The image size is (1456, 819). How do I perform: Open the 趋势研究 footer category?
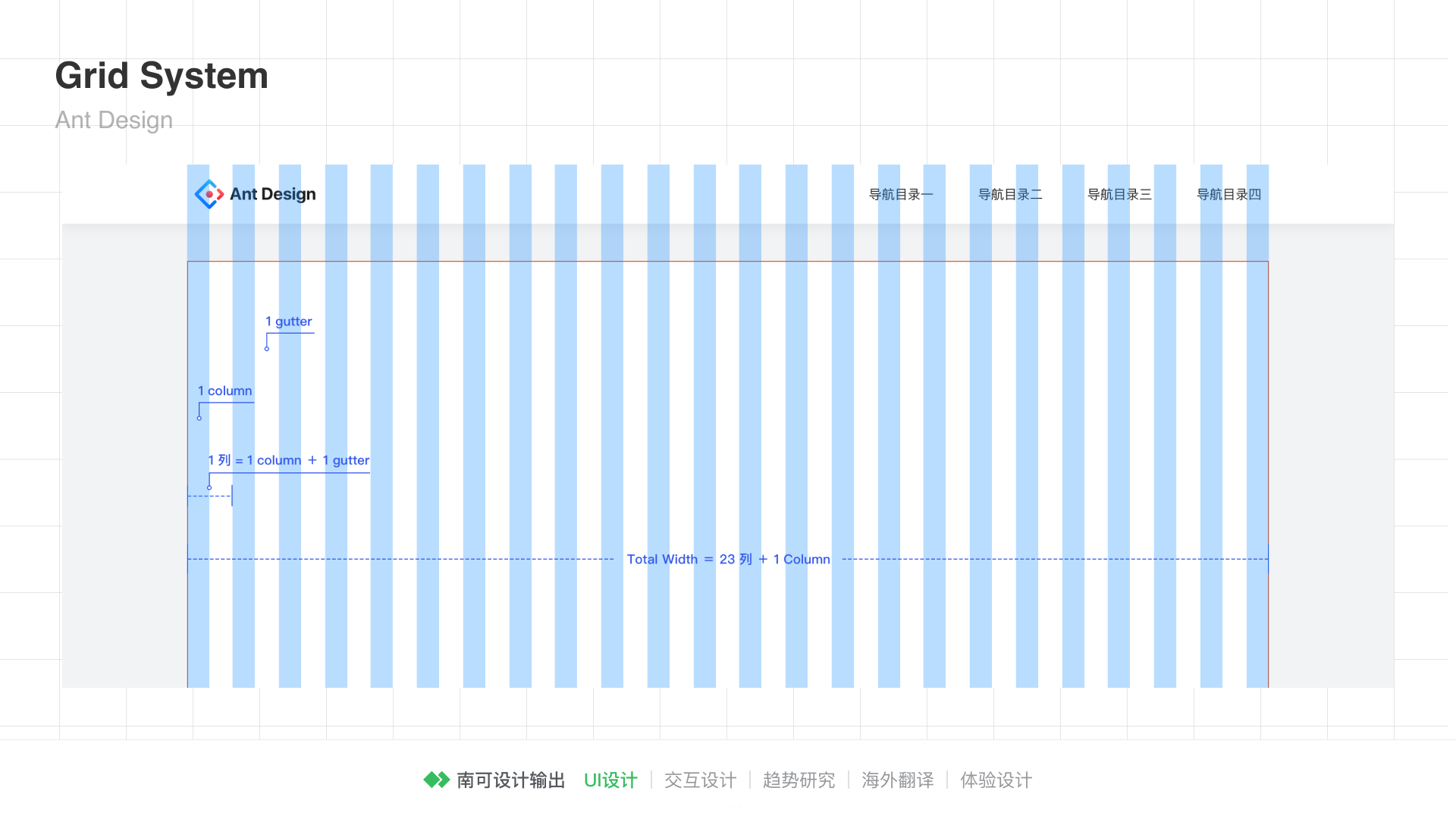tap(799, 780)
